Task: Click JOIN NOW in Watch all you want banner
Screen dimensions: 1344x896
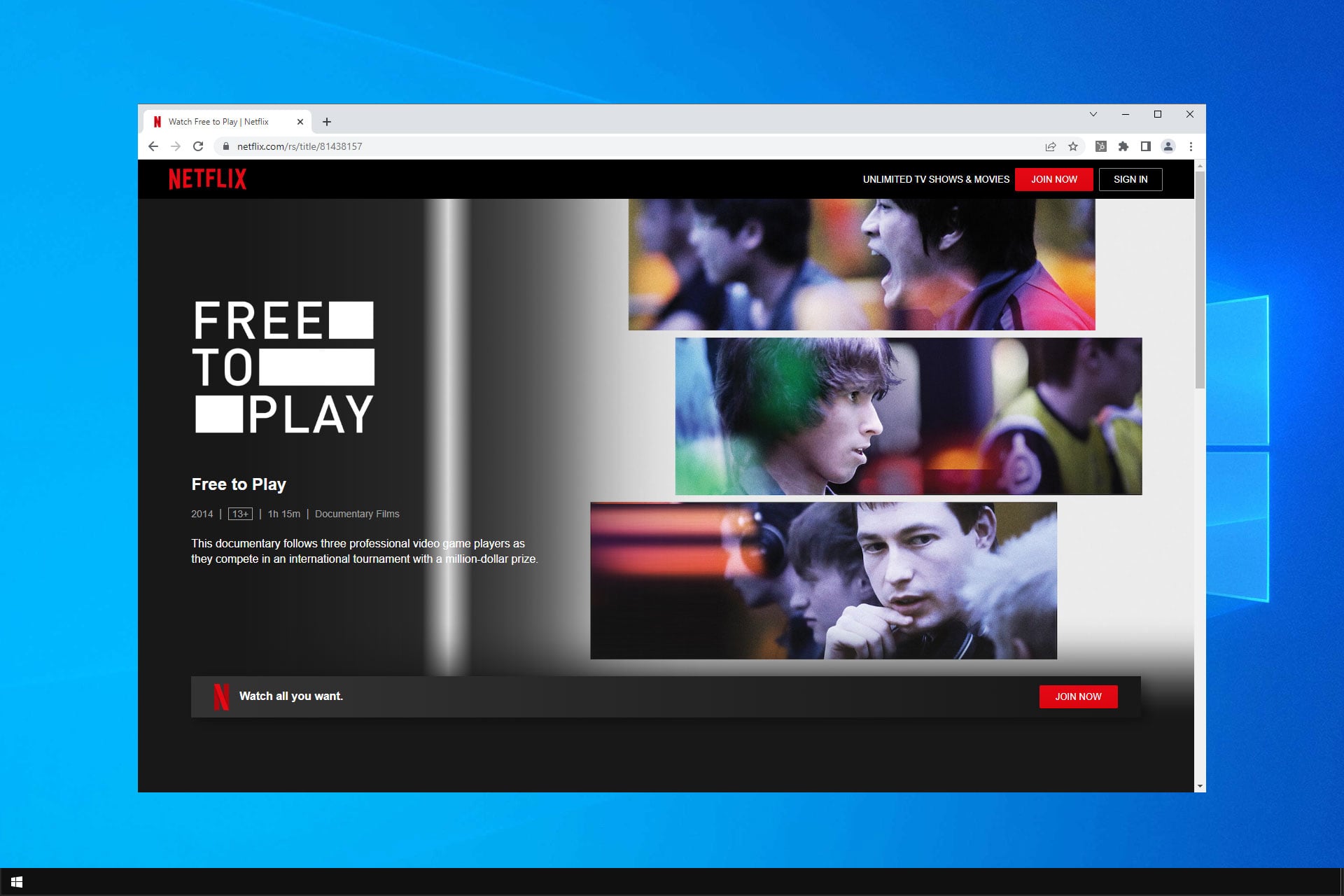Action: coord(1078,696)
